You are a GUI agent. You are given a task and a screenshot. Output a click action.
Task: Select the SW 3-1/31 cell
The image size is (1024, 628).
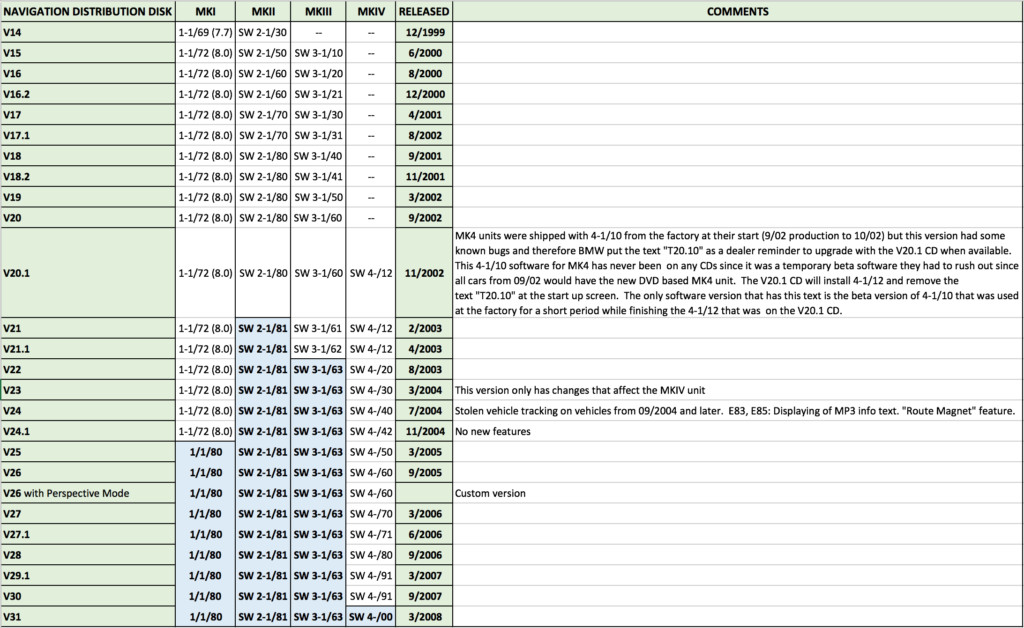click(x=318, y=135)
